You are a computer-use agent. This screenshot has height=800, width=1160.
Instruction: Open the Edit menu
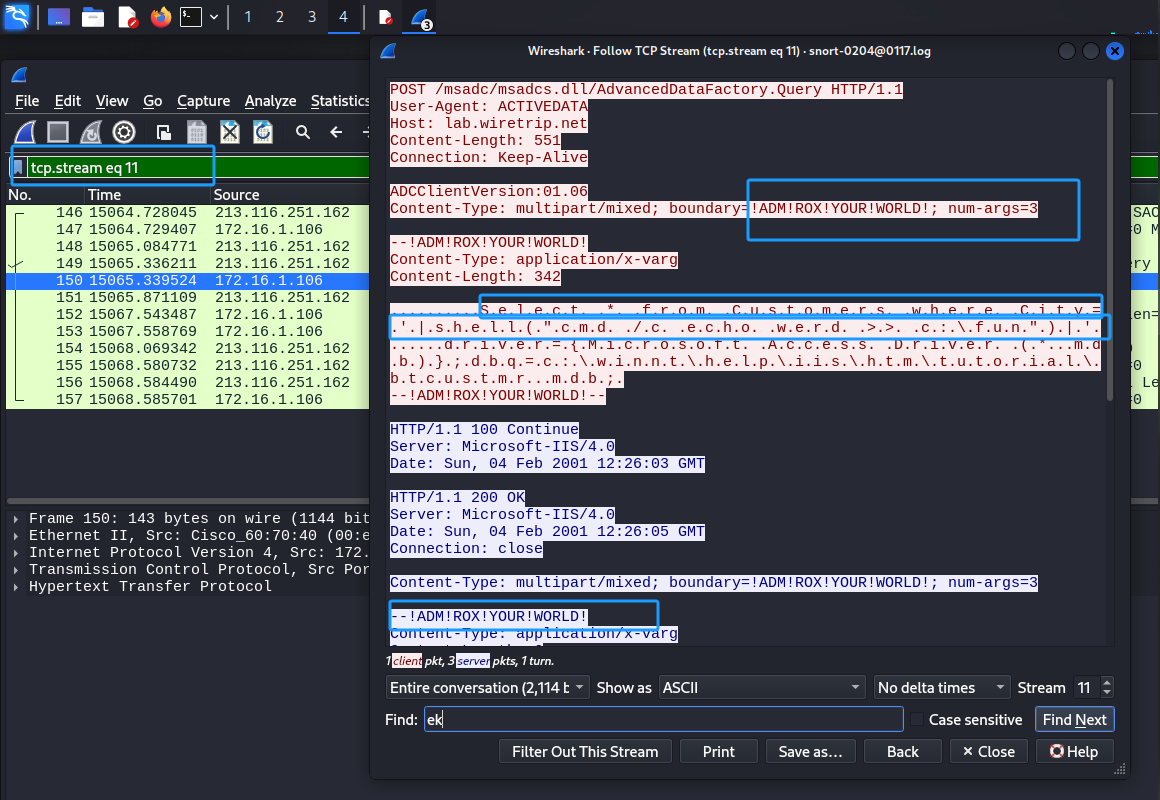67,101
